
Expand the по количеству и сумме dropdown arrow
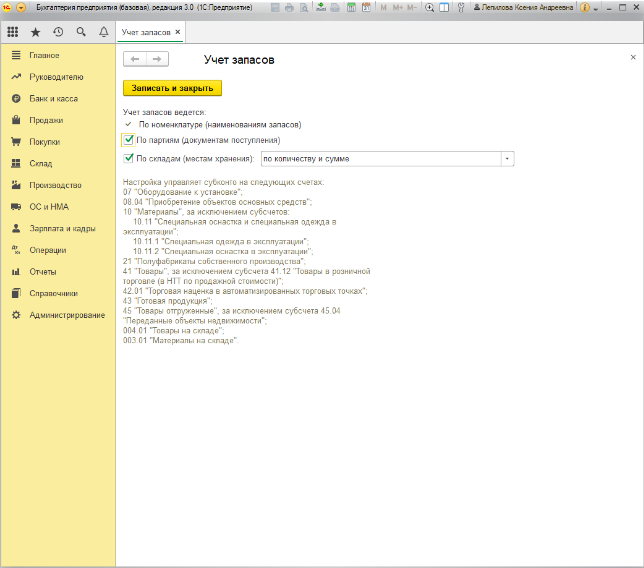coord(507,159)
